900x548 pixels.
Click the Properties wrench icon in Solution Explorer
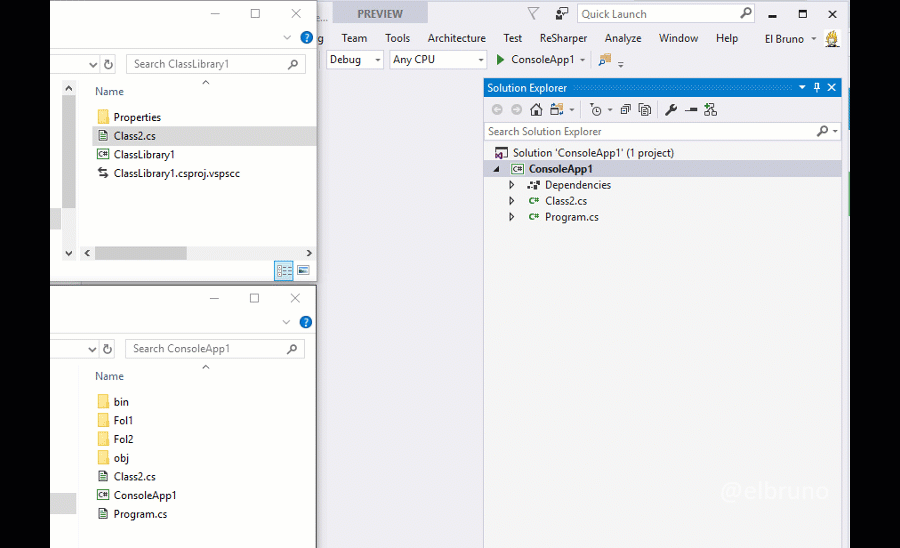click(x=671, y=110)
